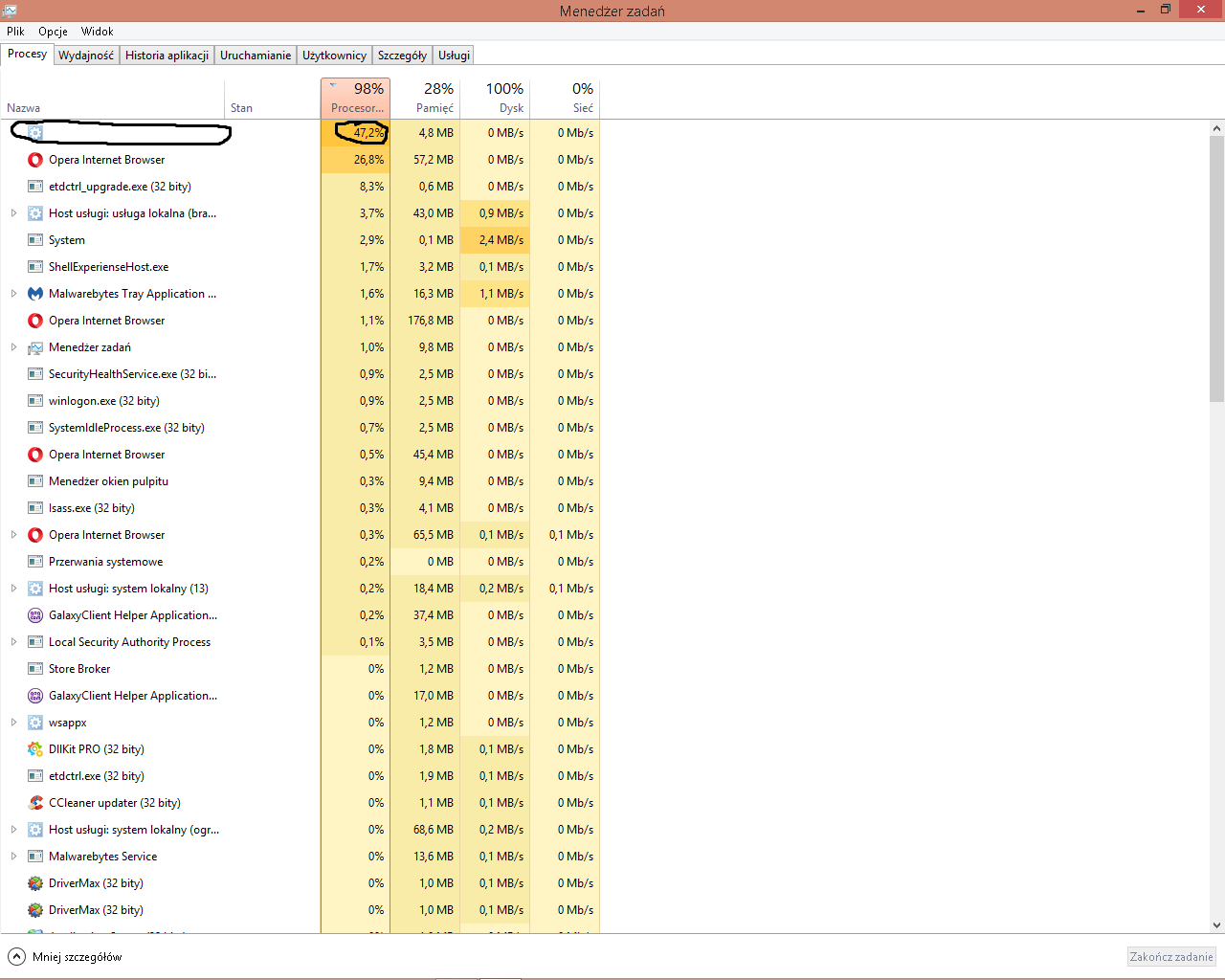Sort by the Nazwa column header
The image size is (1225, 980).
pos(113,99)
